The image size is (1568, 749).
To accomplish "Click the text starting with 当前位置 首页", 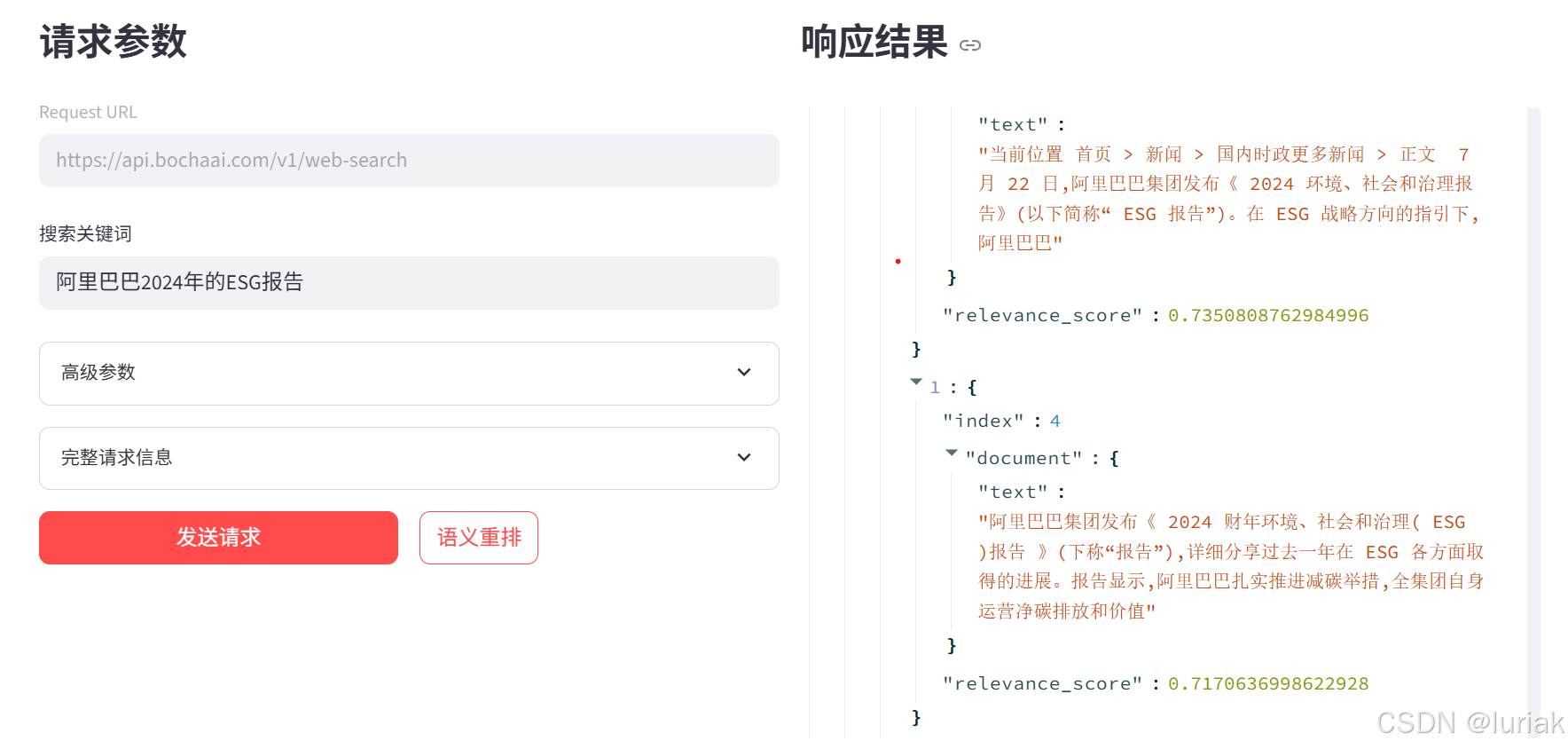I will coord(1229,199).
